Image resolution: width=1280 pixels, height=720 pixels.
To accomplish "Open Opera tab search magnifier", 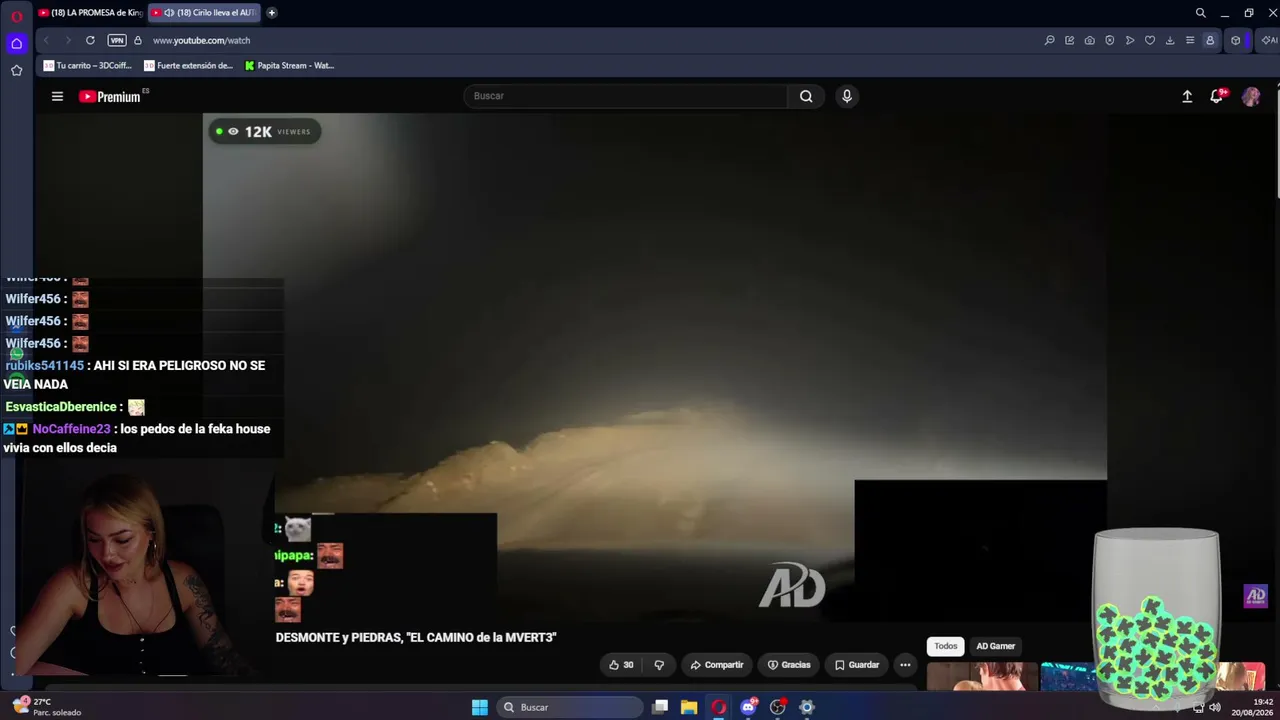I will pyautogui.click(x=1201, y=13).
